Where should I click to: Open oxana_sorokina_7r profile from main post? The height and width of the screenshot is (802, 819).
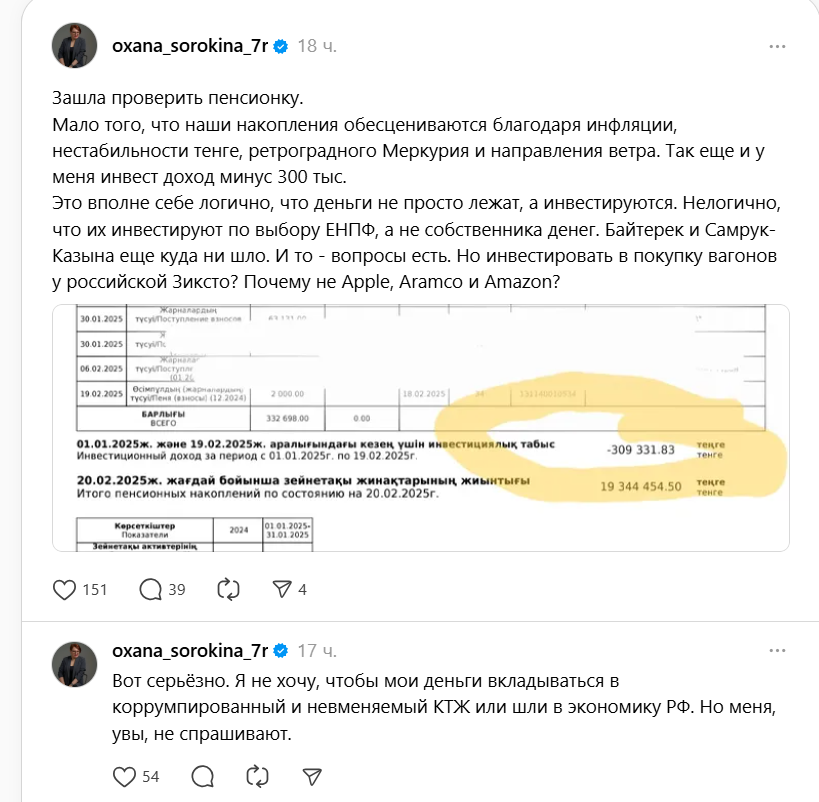pyautogui.click(x=190, y=46)
